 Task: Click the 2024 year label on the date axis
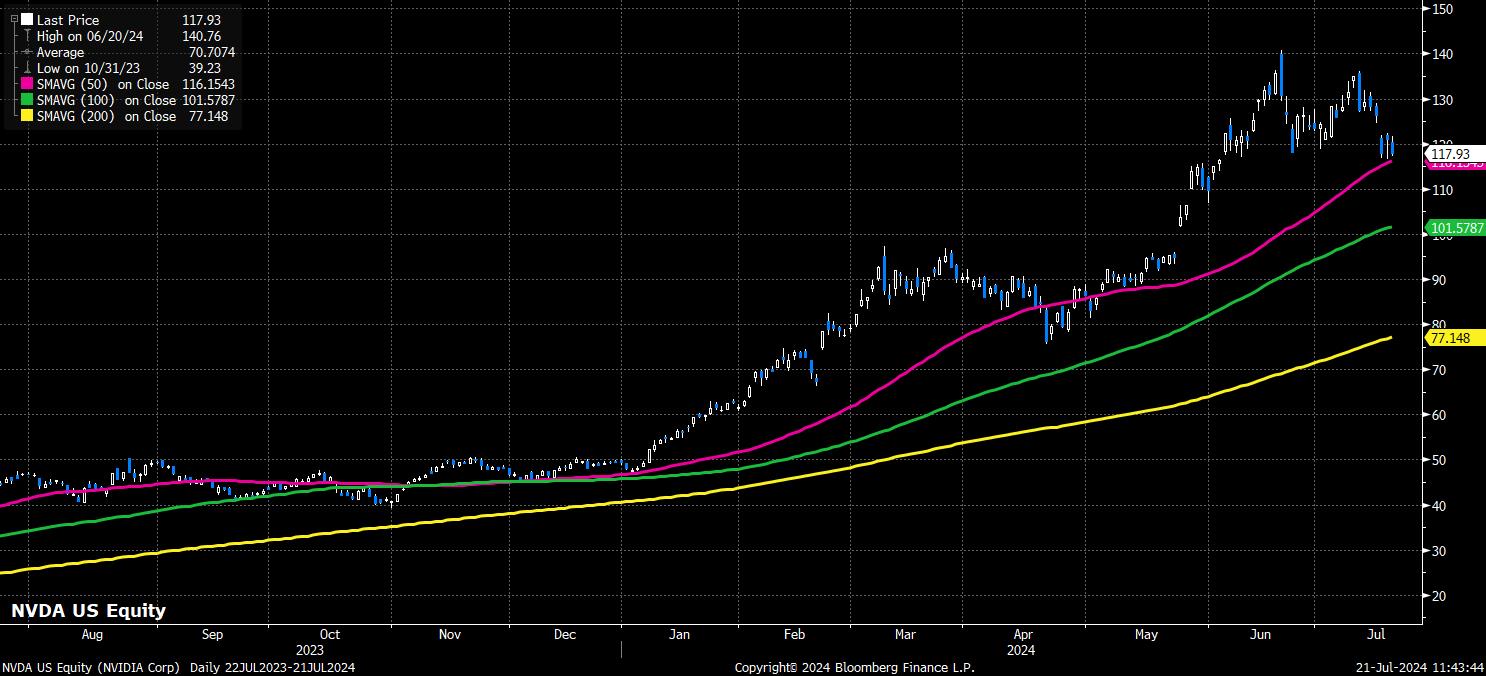1020,649
